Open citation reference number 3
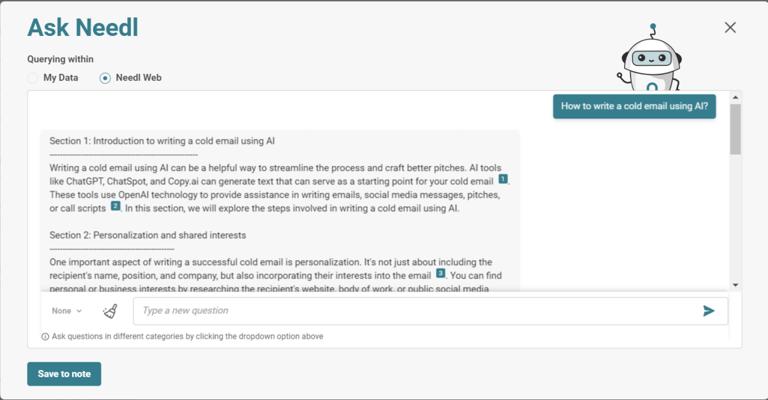The height and width of the screenshot is (400, 768). [440, 272]
